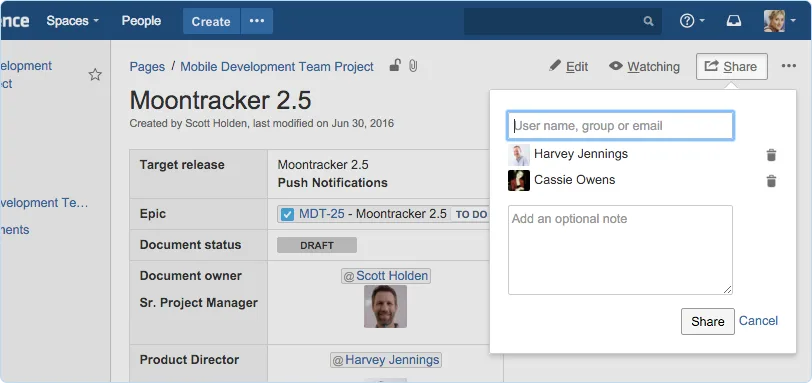Viewport: 812px width, 383px height.
Task: Click the Epic row label
Action: coord(153,214)
